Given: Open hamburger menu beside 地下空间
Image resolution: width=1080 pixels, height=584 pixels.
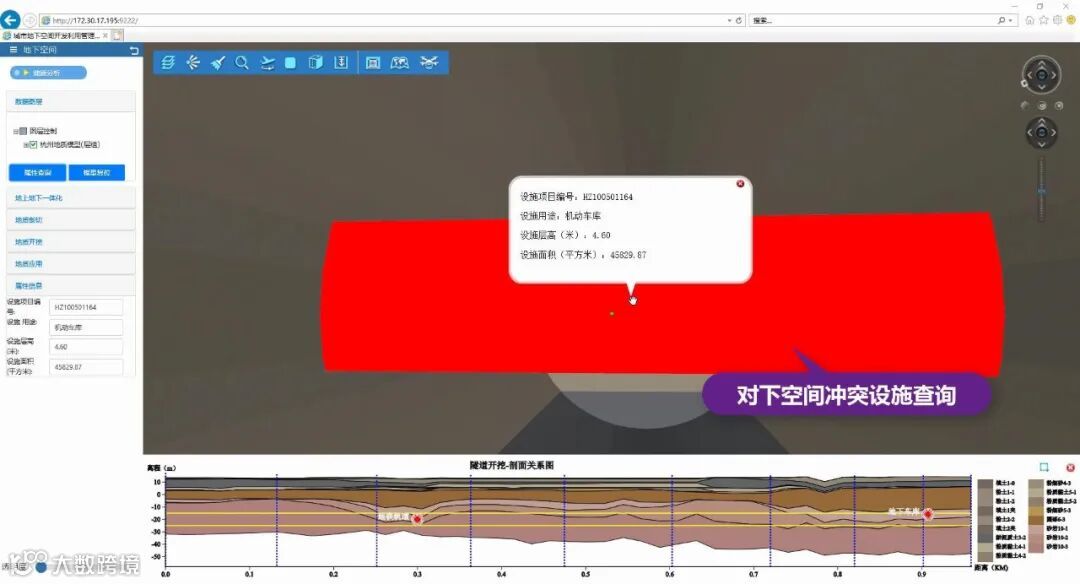Looking at the screenshot, I should click(13, 50).
